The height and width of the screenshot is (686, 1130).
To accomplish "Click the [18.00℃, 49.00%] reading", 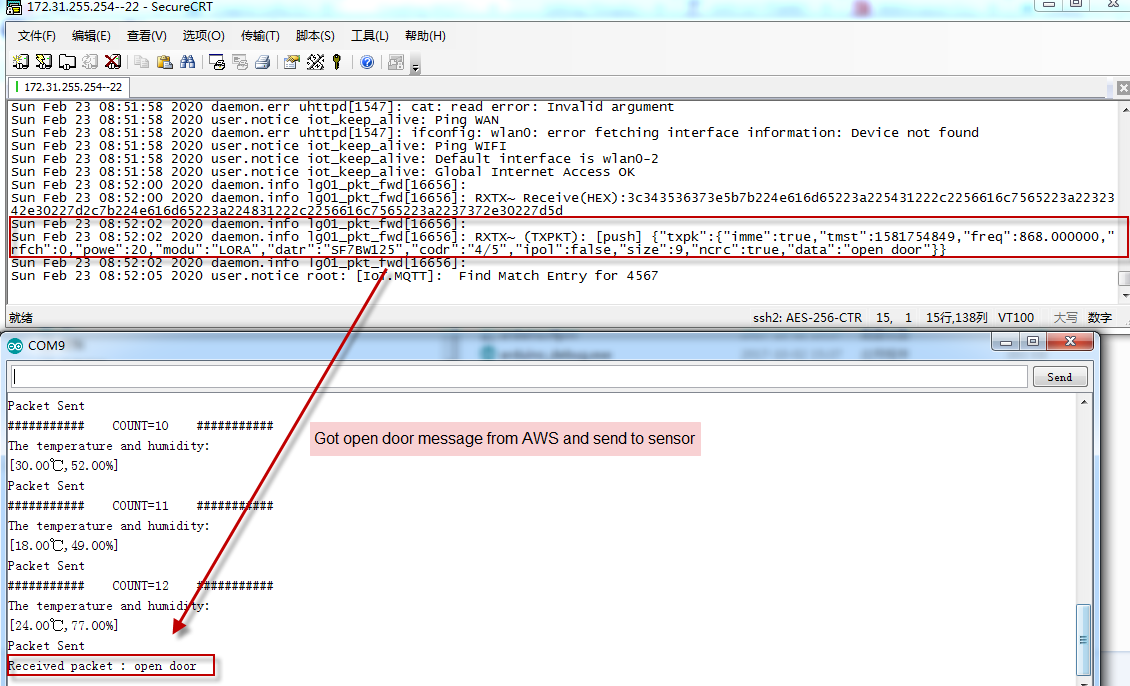I will coord(63,545).
